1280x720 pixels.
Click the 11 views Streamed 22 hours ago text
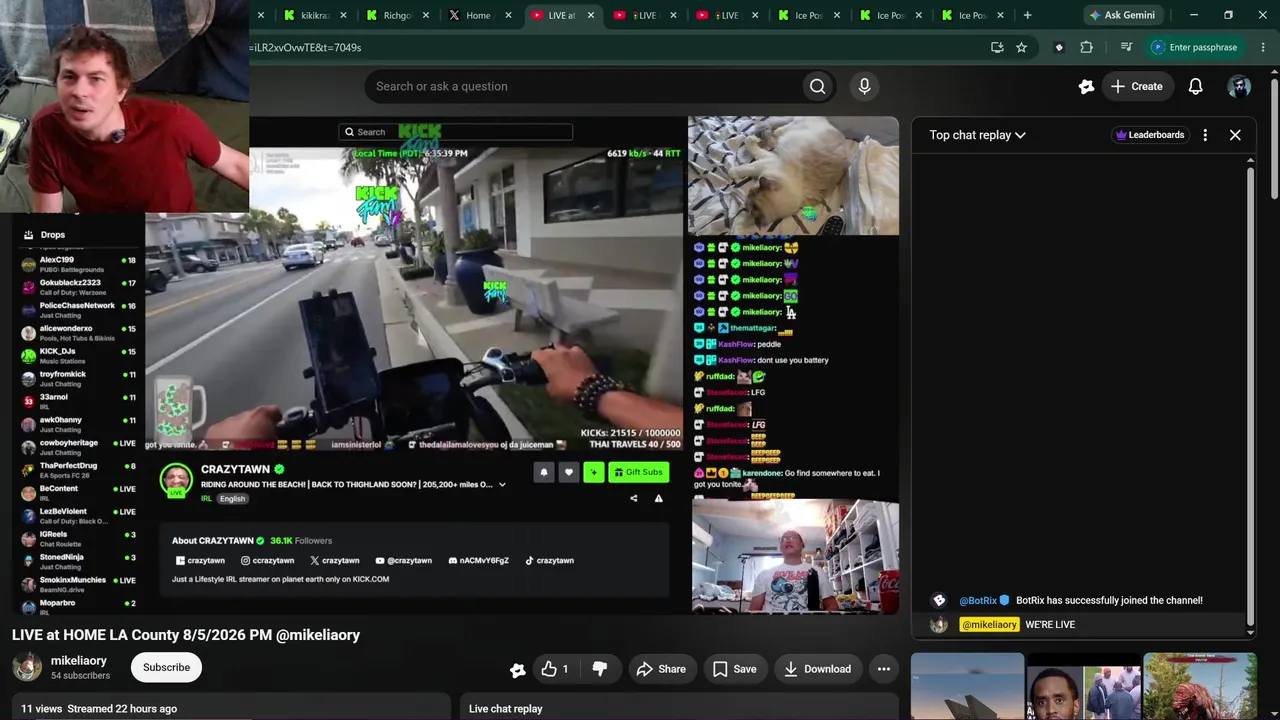(x=99, y=709)
